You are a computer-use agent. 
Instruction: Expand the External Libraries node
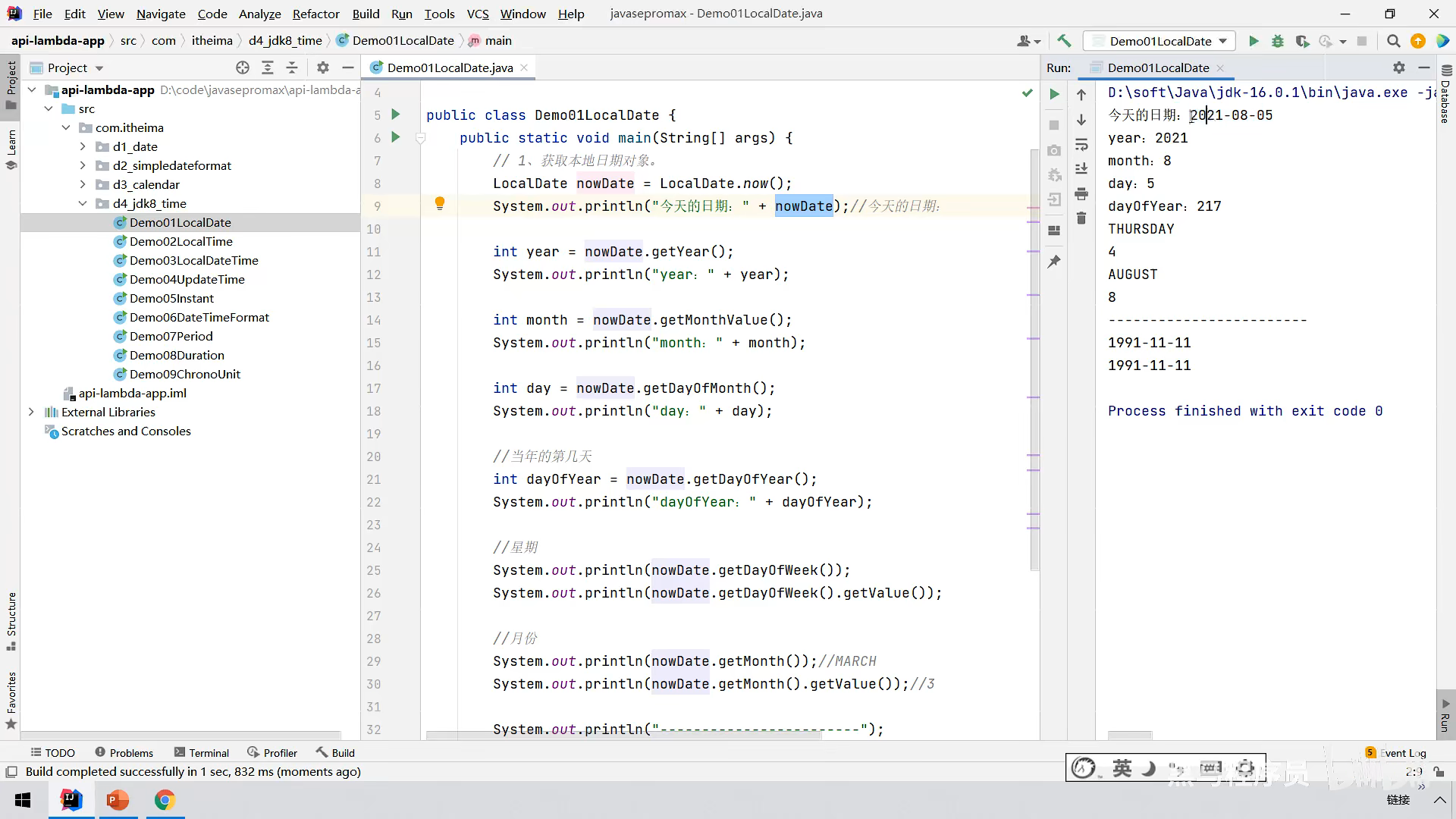(31, 412)
